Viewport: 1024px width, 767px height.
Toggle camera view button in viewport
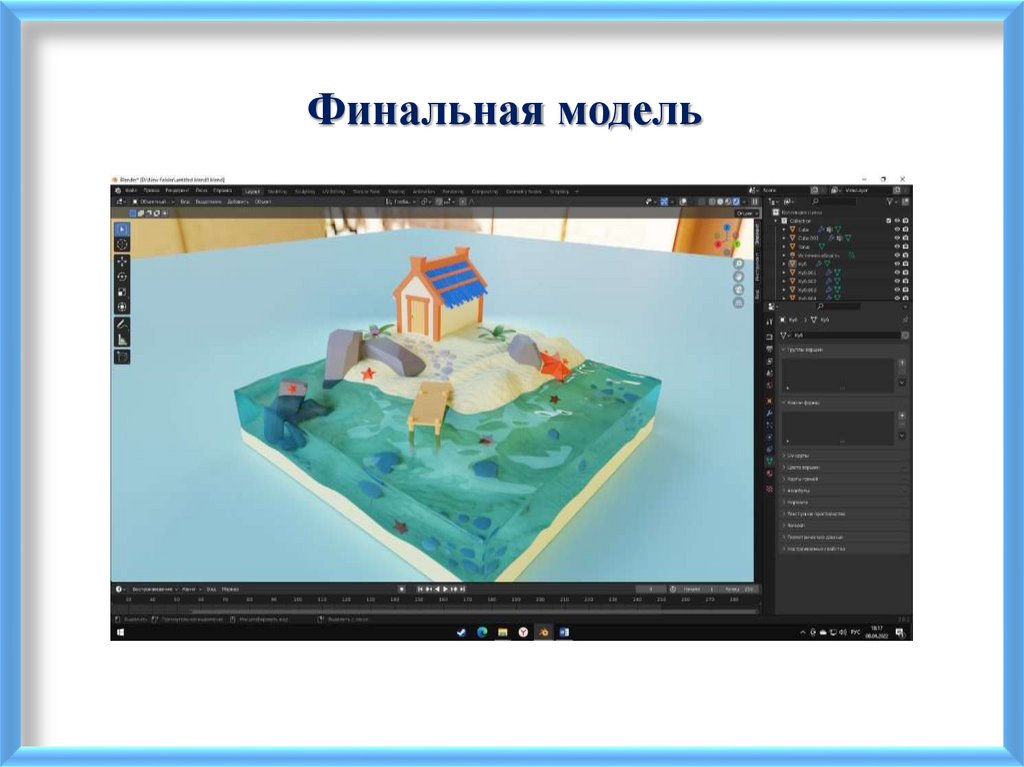[x=739, y=289]
